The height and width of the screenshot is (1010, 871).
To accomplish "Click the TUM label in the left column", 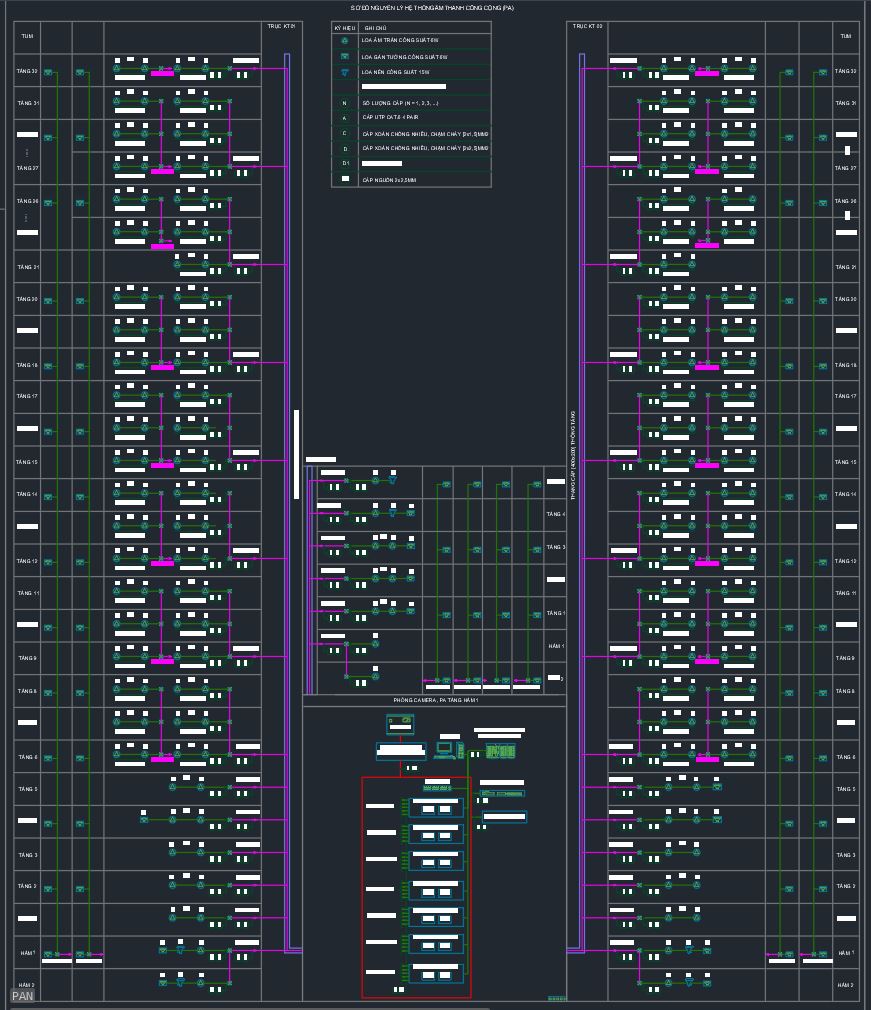I will point(27,36).
